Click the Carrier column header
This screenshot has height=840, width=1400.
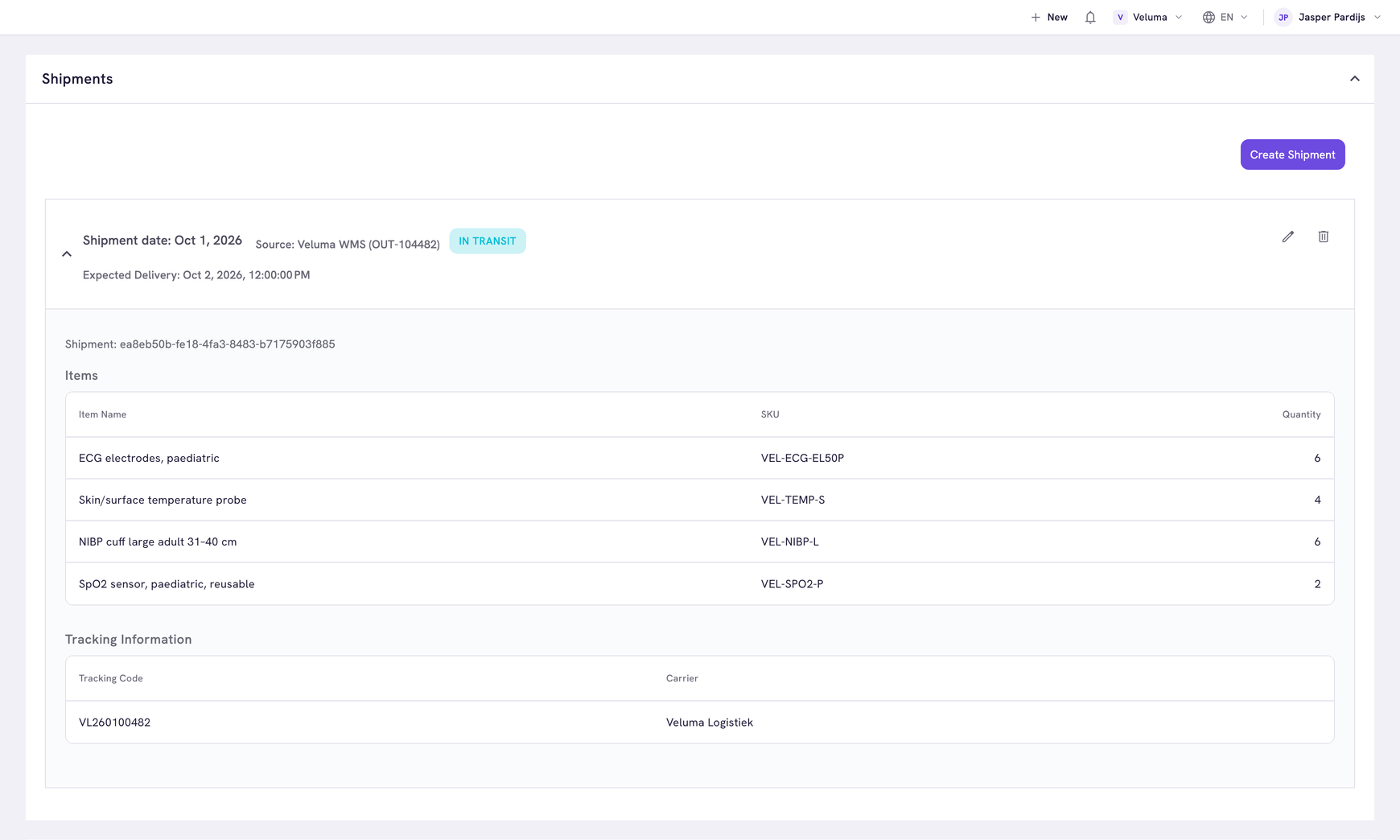[x=681, y=678]
